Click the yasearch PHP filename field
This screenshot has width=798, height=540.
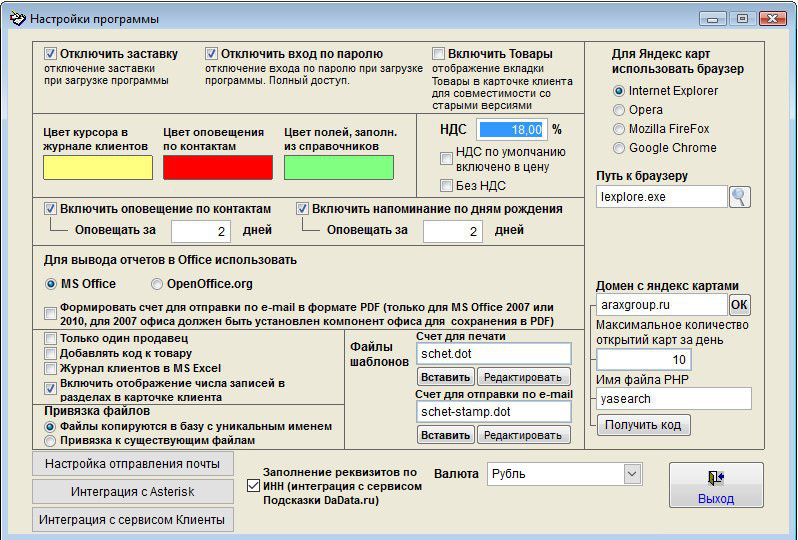coord(674,399)
